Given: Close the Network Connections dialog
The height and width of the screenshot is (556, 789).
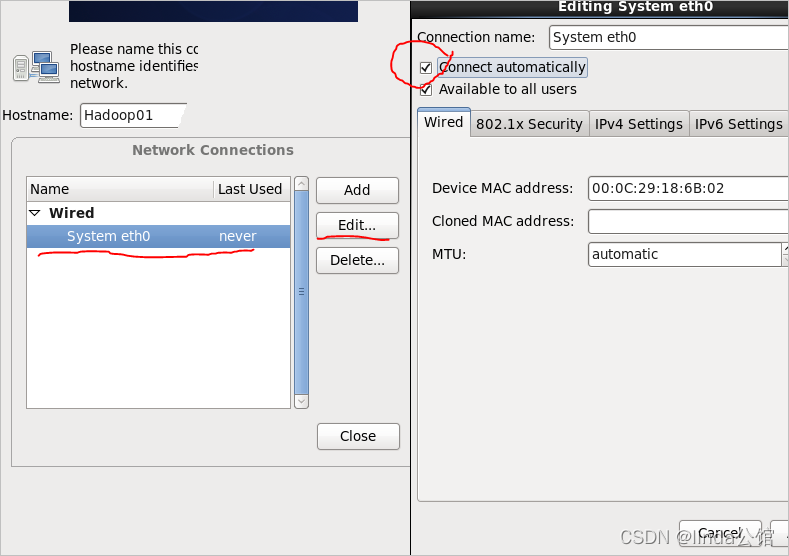Looking at the screenshot, I should [357, 436].
